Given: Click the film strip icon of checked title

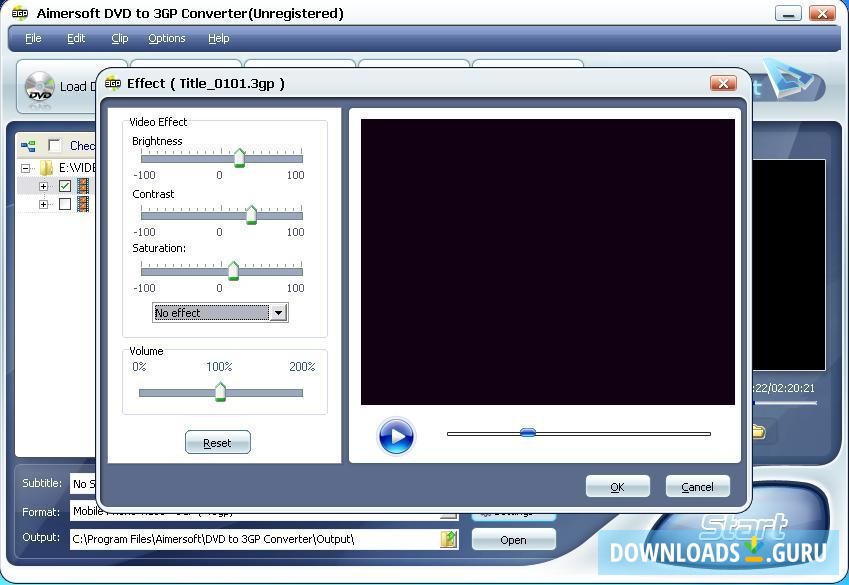Looking at the screenshot, I should pyautogui.click(x=83, y=186).
